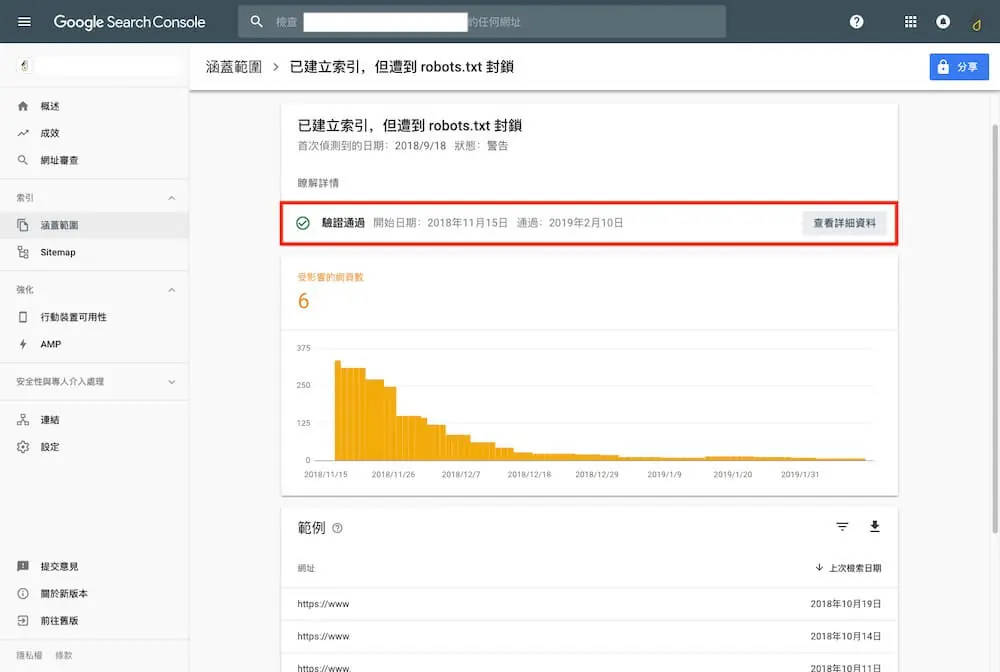Click the trend line icon beside 成效
This screenshot has width=1000, height=672.
click(23, 133)
